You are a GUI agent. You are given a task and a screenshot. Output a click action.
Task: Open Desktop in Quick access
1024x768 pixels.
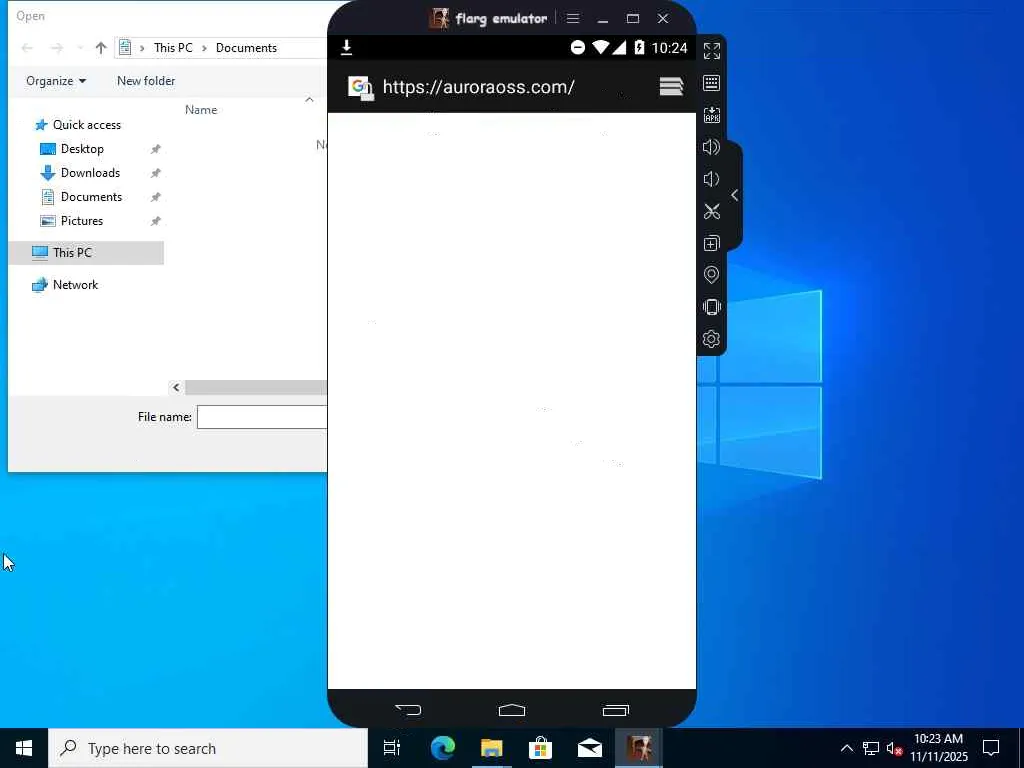[82, 149]
